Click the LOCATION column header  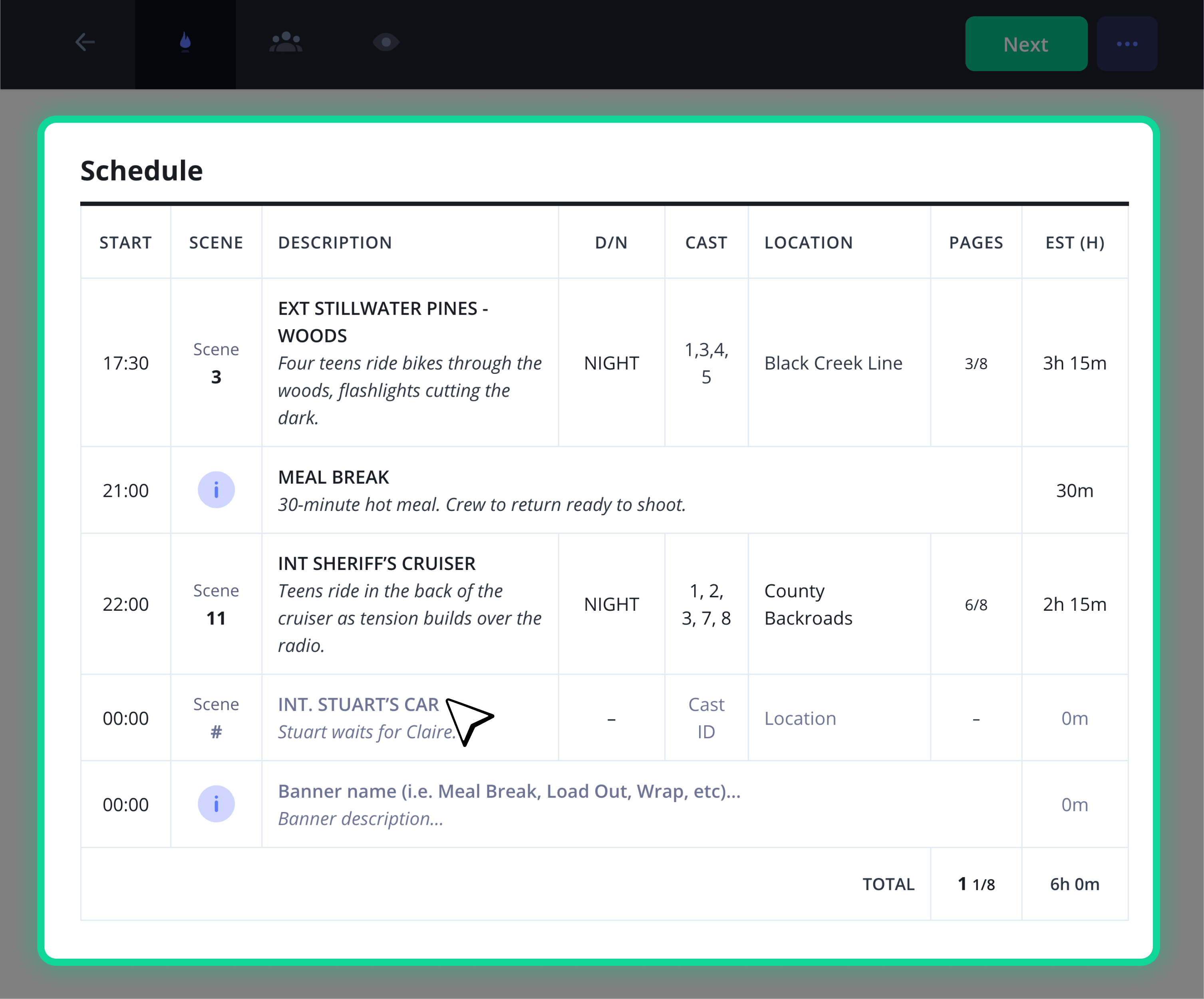(809, 242)
